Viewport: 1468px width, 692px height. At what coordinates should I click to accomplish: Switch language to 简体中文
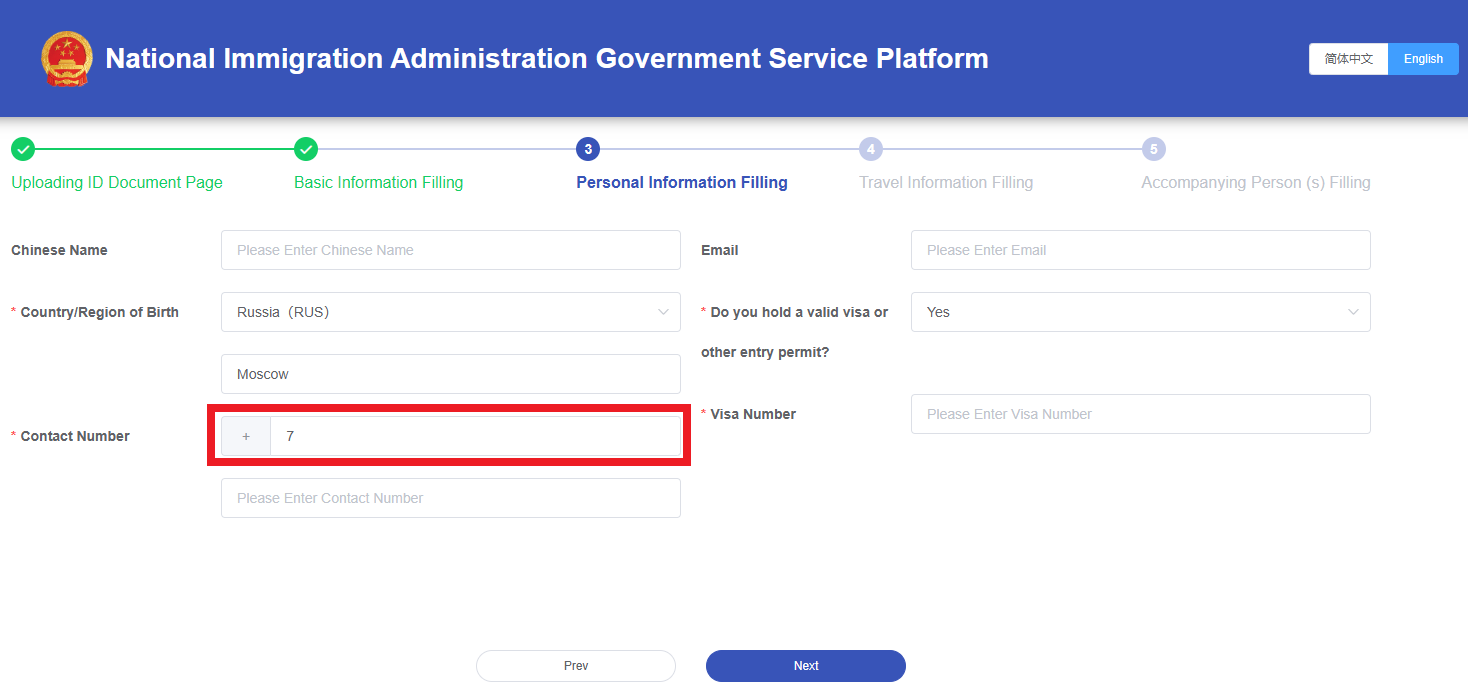pos(1349,59)
